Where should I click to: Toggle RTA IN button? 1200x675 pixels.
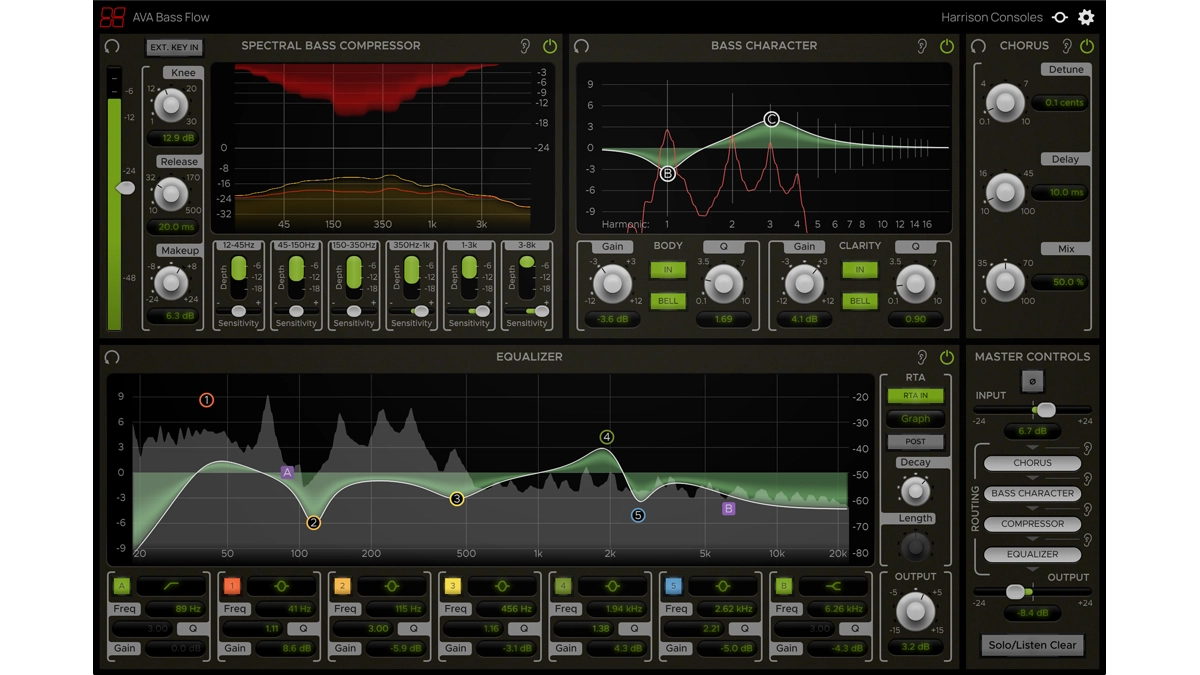point(915,396)
